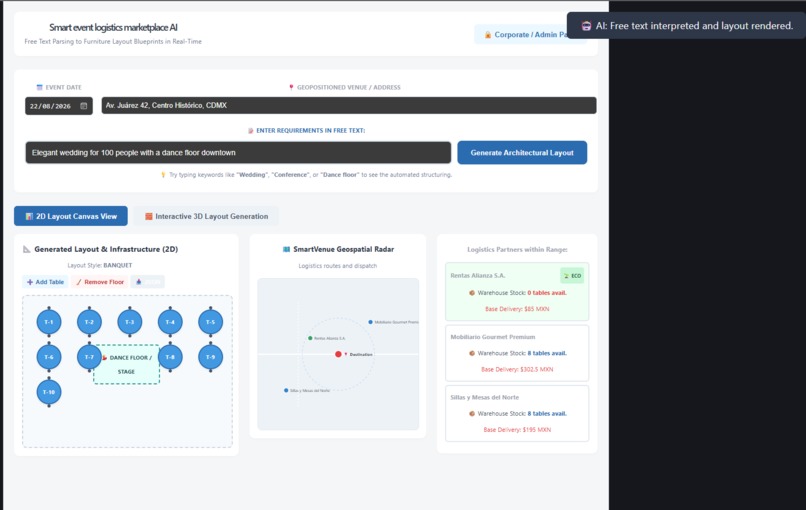Click 'Layout Style: BANQUET' label
Screen dimensions: 806x510
(100, 265)
